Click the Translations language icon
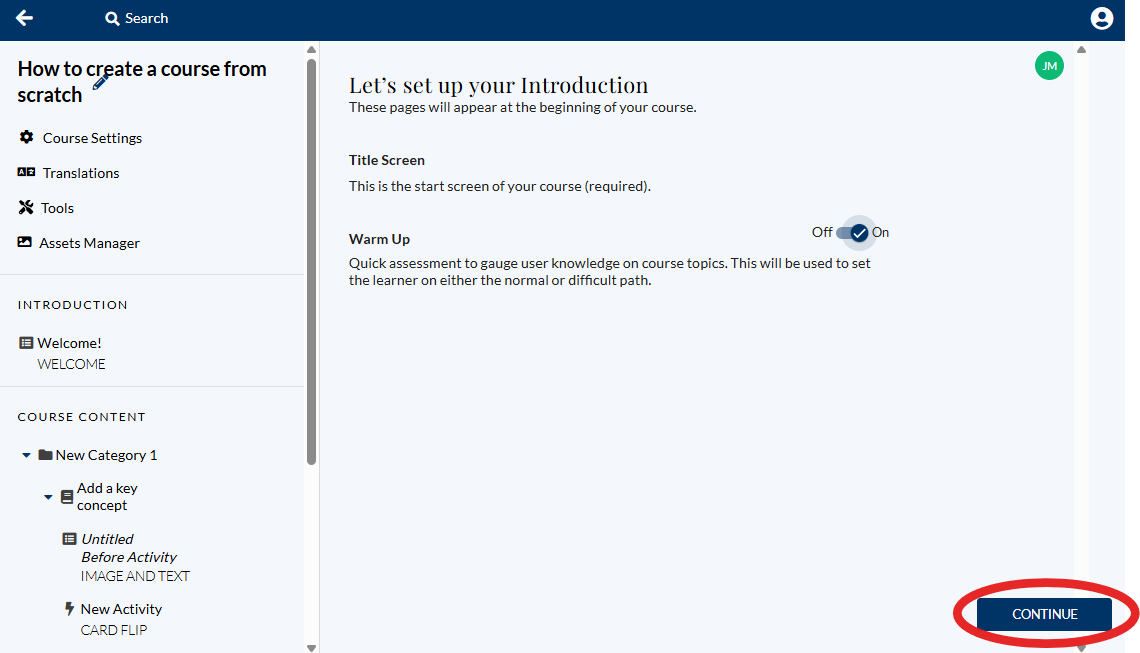 (26, 172)
